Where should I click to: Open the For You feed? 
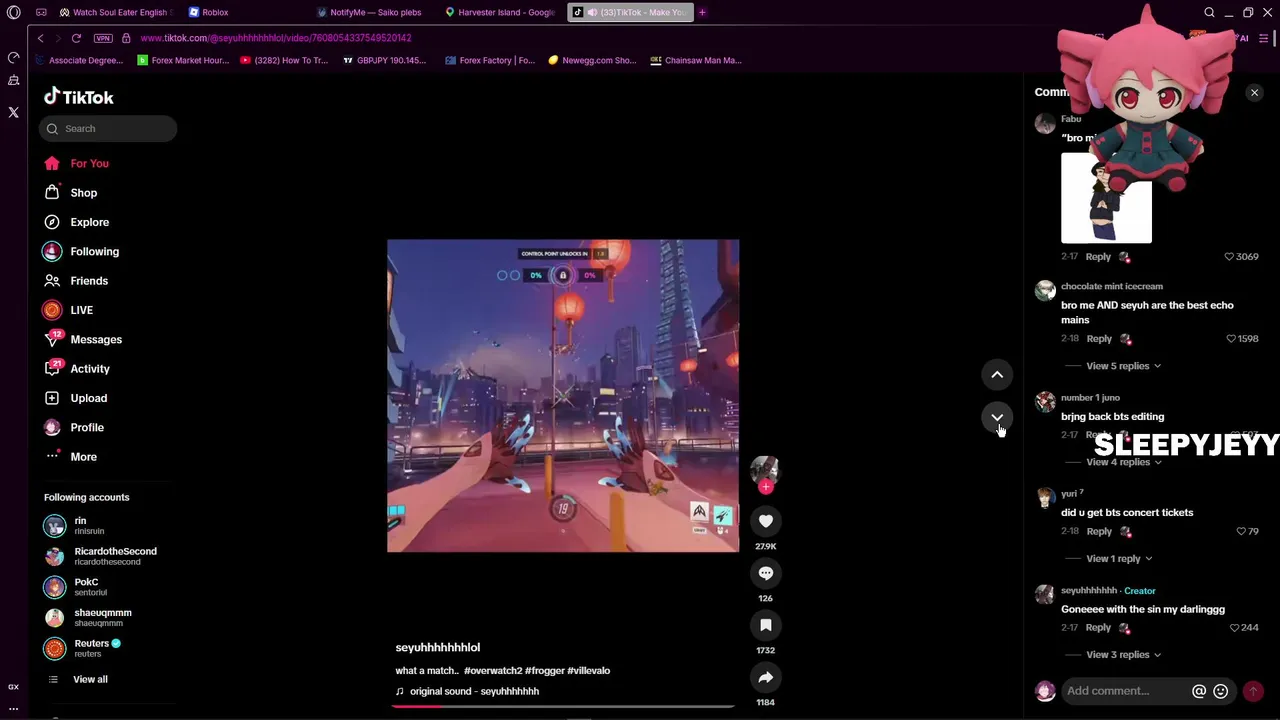tap(89, 163)
